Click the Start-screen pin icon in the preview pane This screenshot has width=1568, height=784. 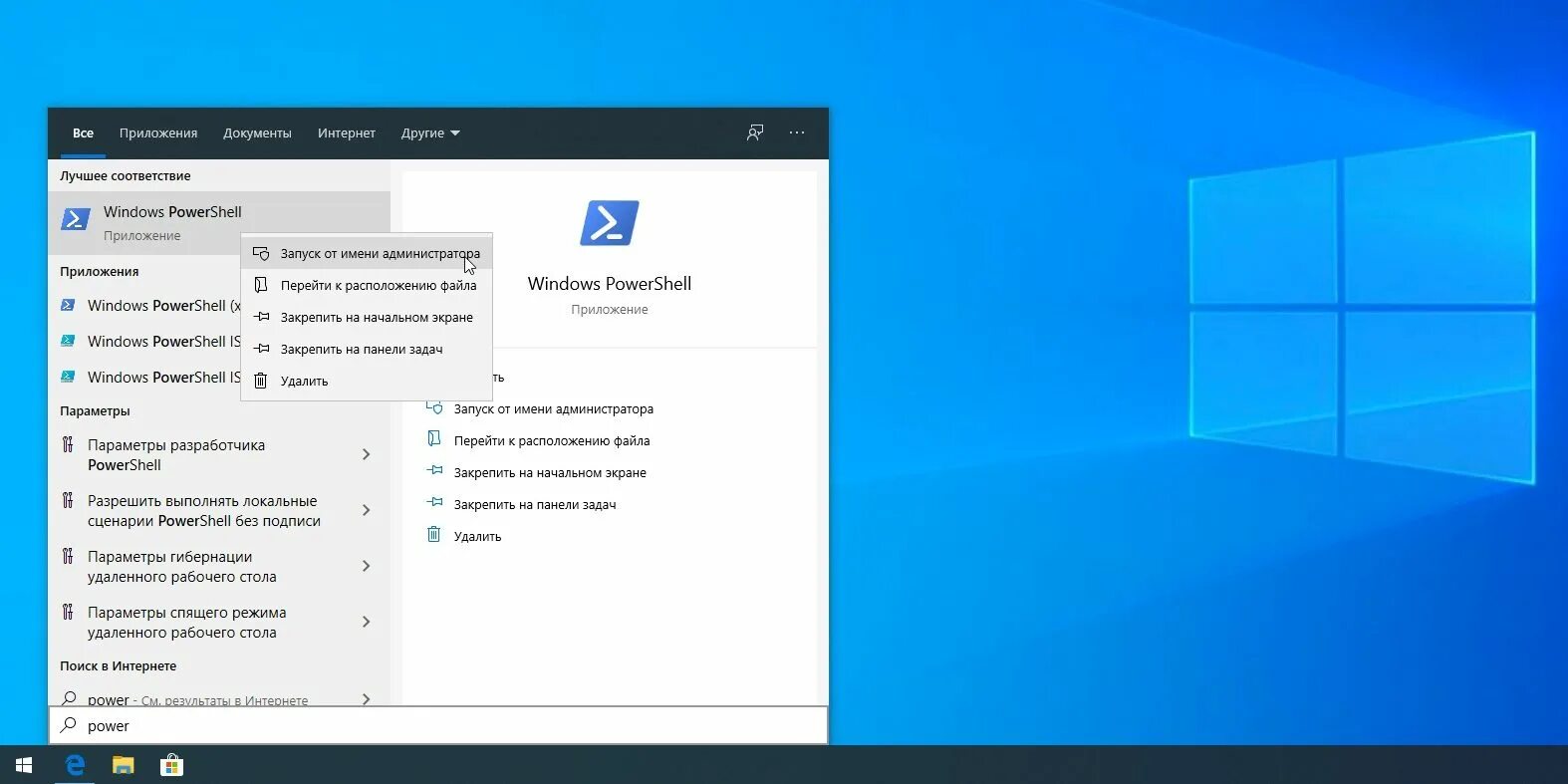(434, 471)
